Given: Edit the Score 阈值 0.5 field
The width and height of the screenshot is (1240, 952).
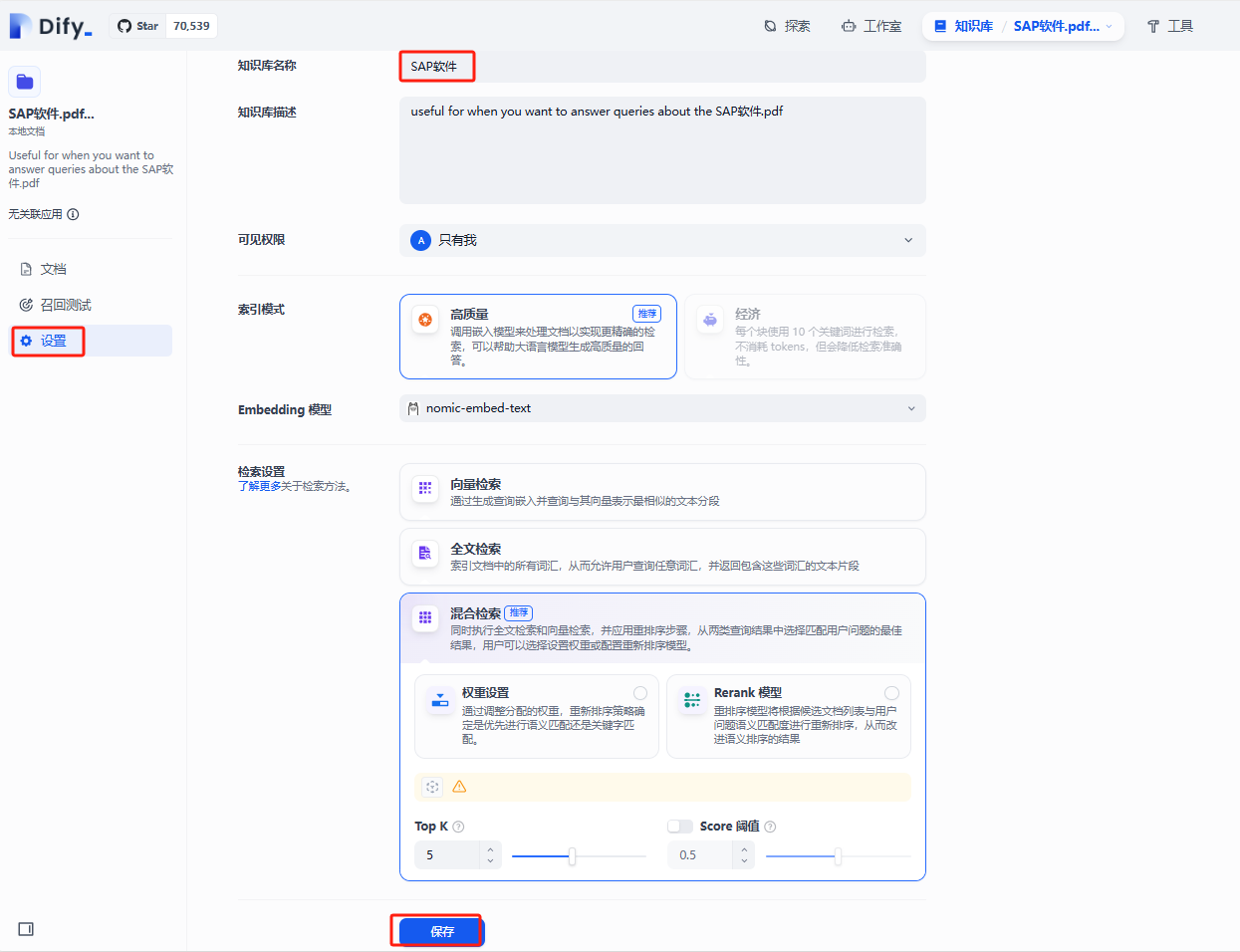Looking at the screenshot, I should click(700, 855).
